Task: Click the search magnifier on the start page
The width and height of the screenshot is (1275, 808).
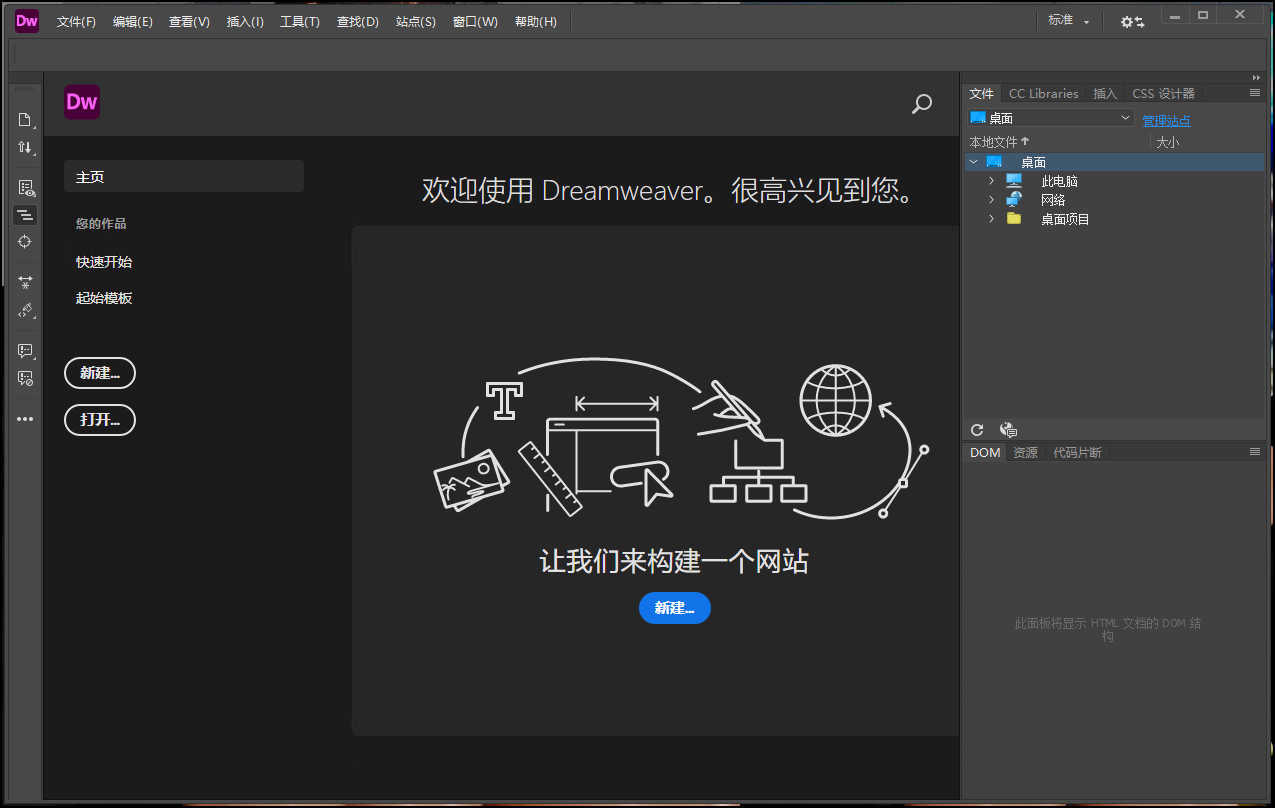Action: pyautogui.click(x=922, y=104)
